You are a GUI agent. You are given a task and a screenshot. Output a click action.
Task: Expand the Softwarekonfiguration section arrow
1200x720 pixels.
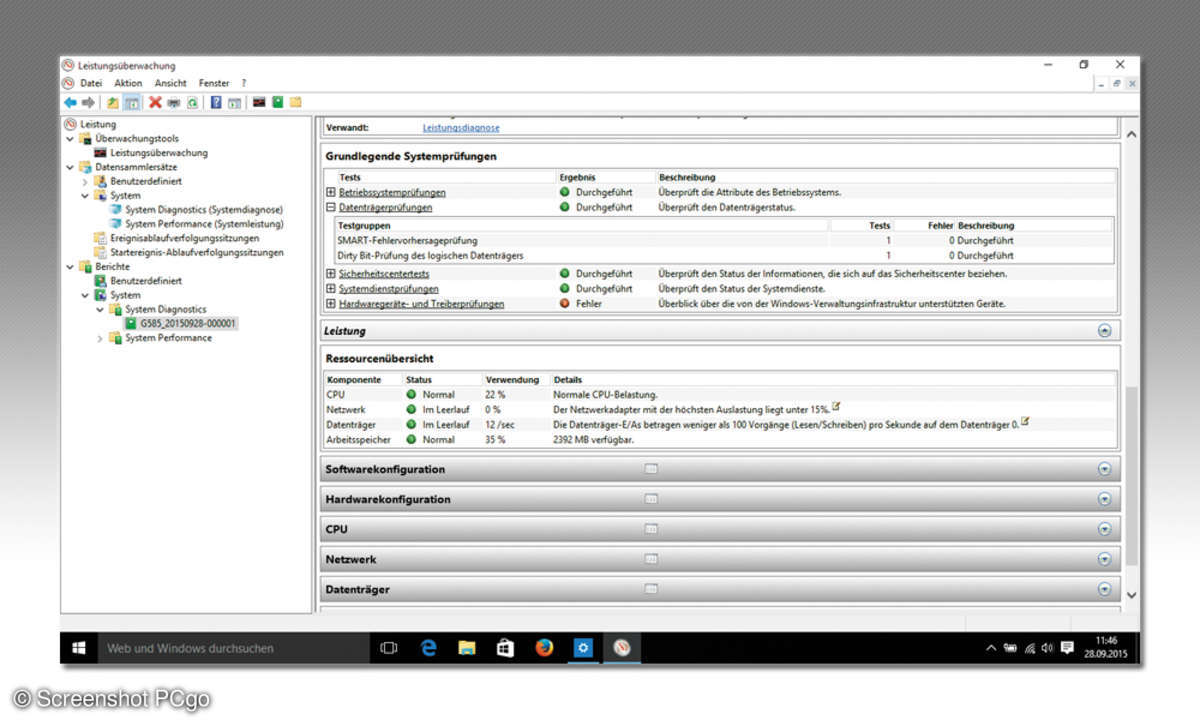pos(1104,469)
